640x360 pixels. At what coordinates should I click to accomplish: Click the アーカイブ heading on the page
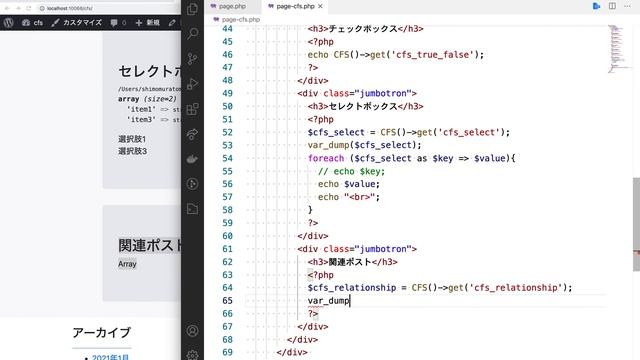102,333
